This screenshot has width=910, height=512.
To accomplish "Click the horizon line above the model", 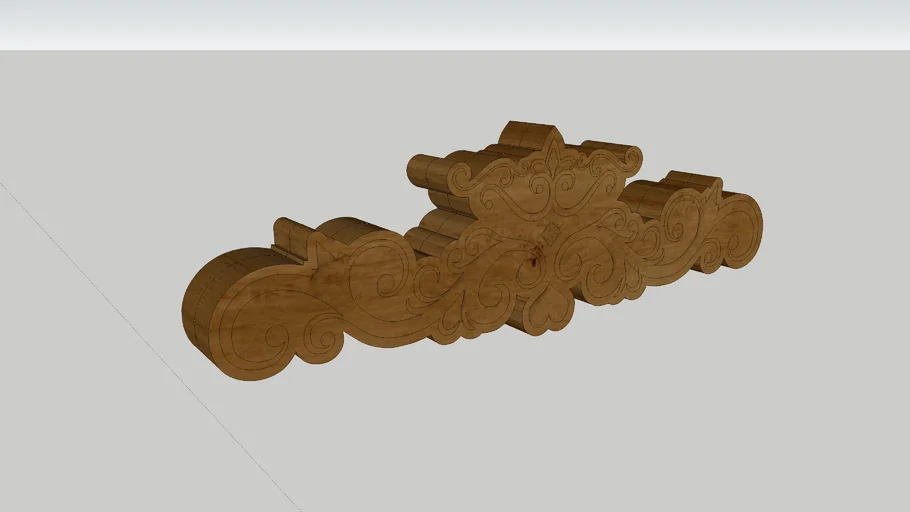I will tap(455, 50).
